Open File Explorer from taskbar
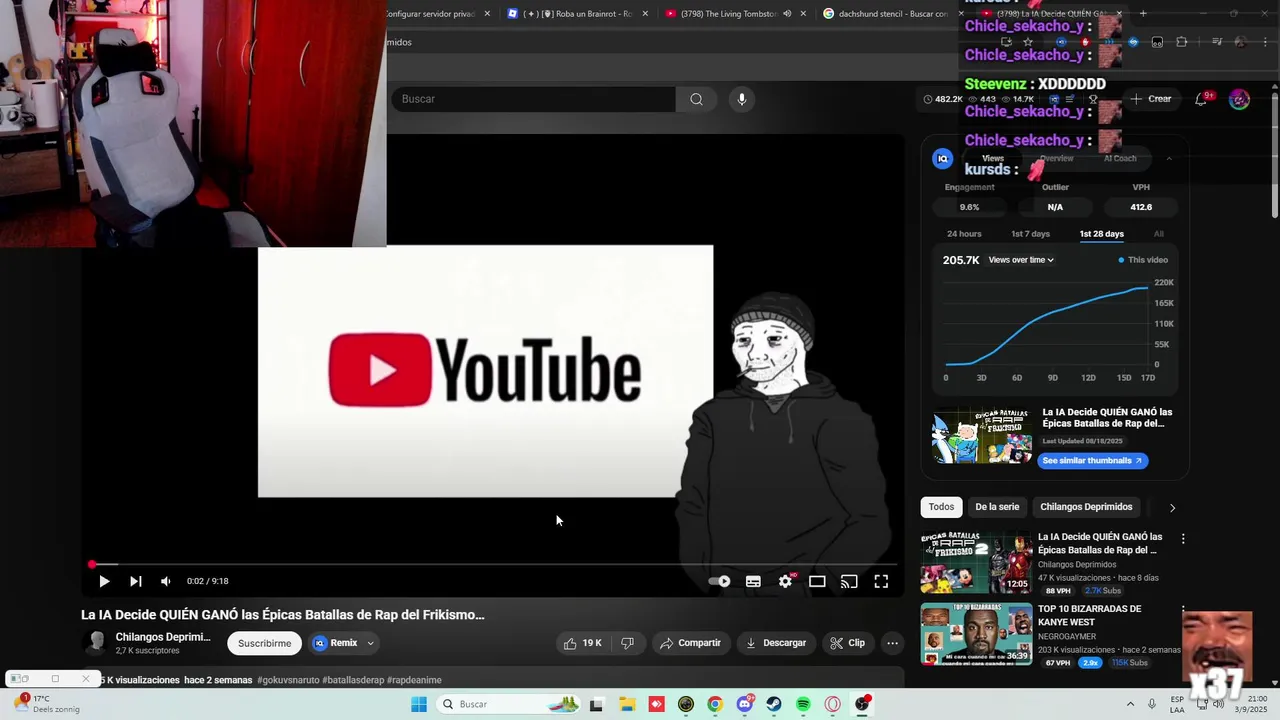Screen dimensions: 1280x720 click(x=626, y=704)
